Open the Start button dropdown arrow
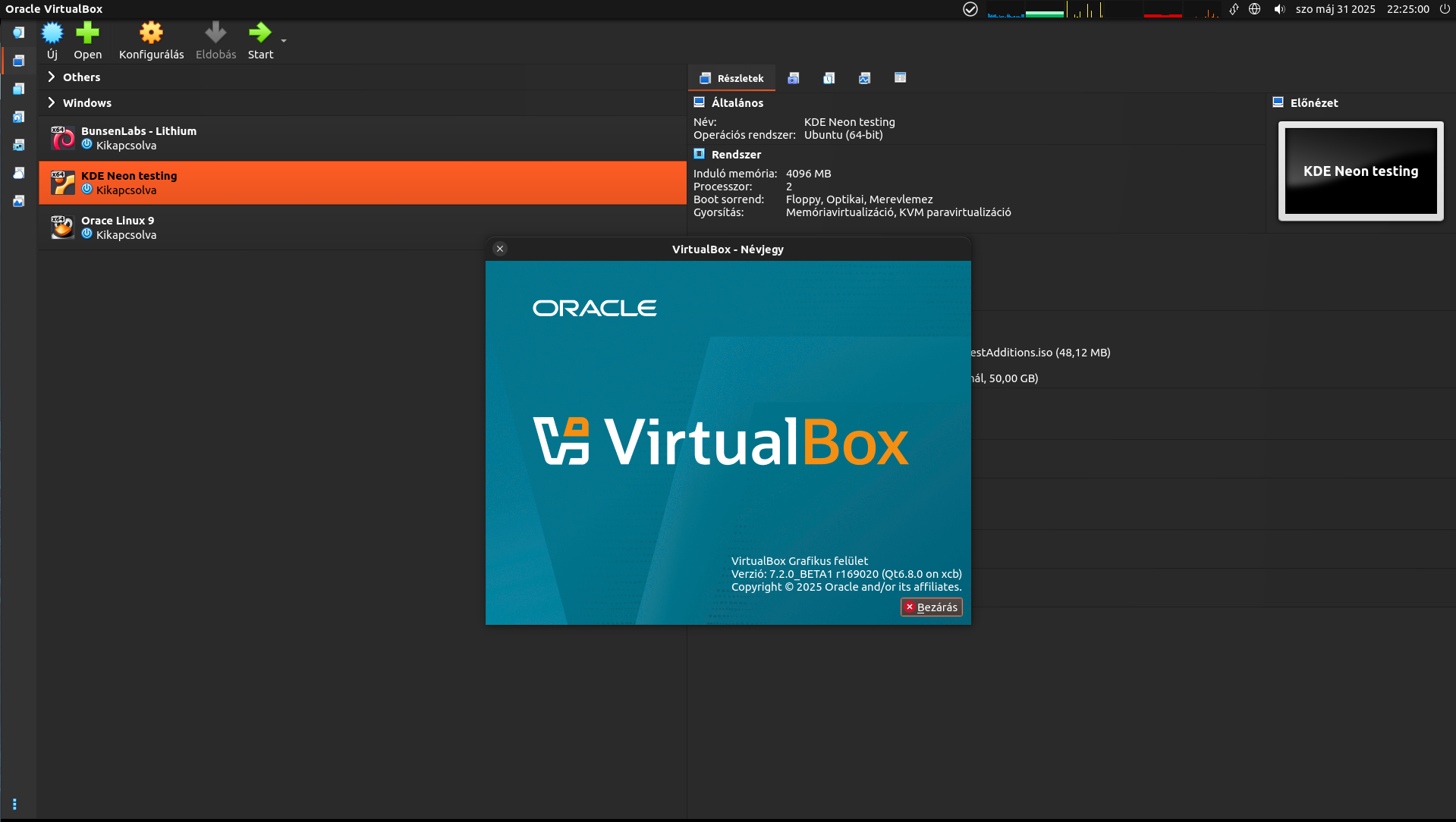The height and width of the screenshot is (822, 1456). 284,41
